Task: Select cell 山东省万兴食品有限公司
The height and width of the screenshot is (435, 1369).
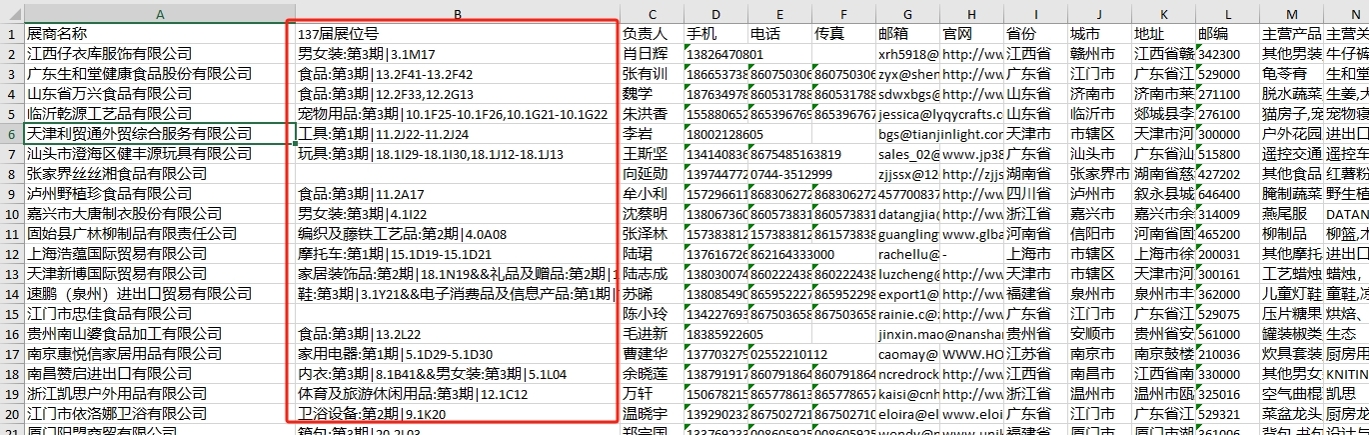Action: coord(159,93)
